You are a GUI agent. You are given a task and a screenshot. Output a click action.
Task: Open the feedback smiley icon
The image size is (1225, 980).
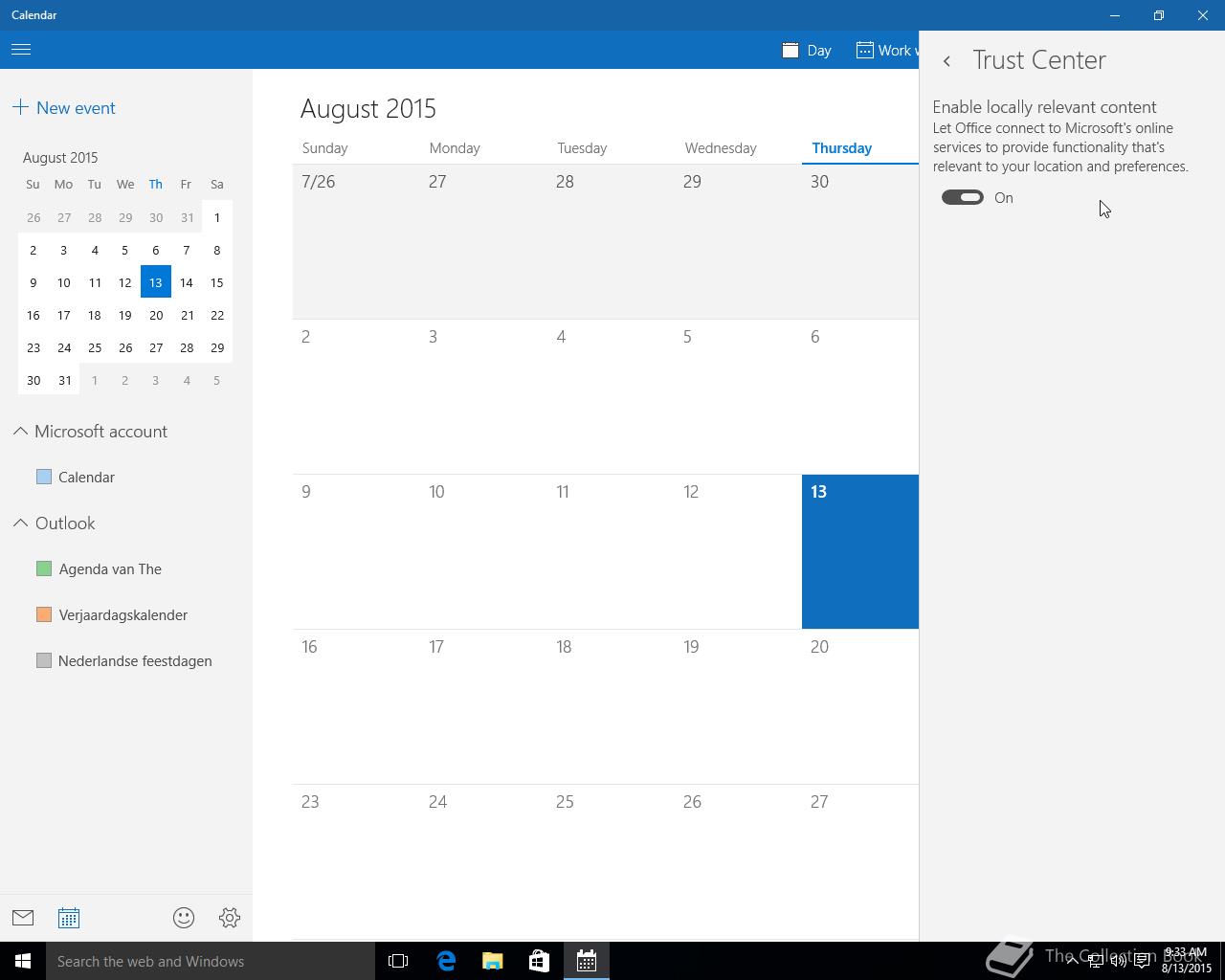coord(184,918)
